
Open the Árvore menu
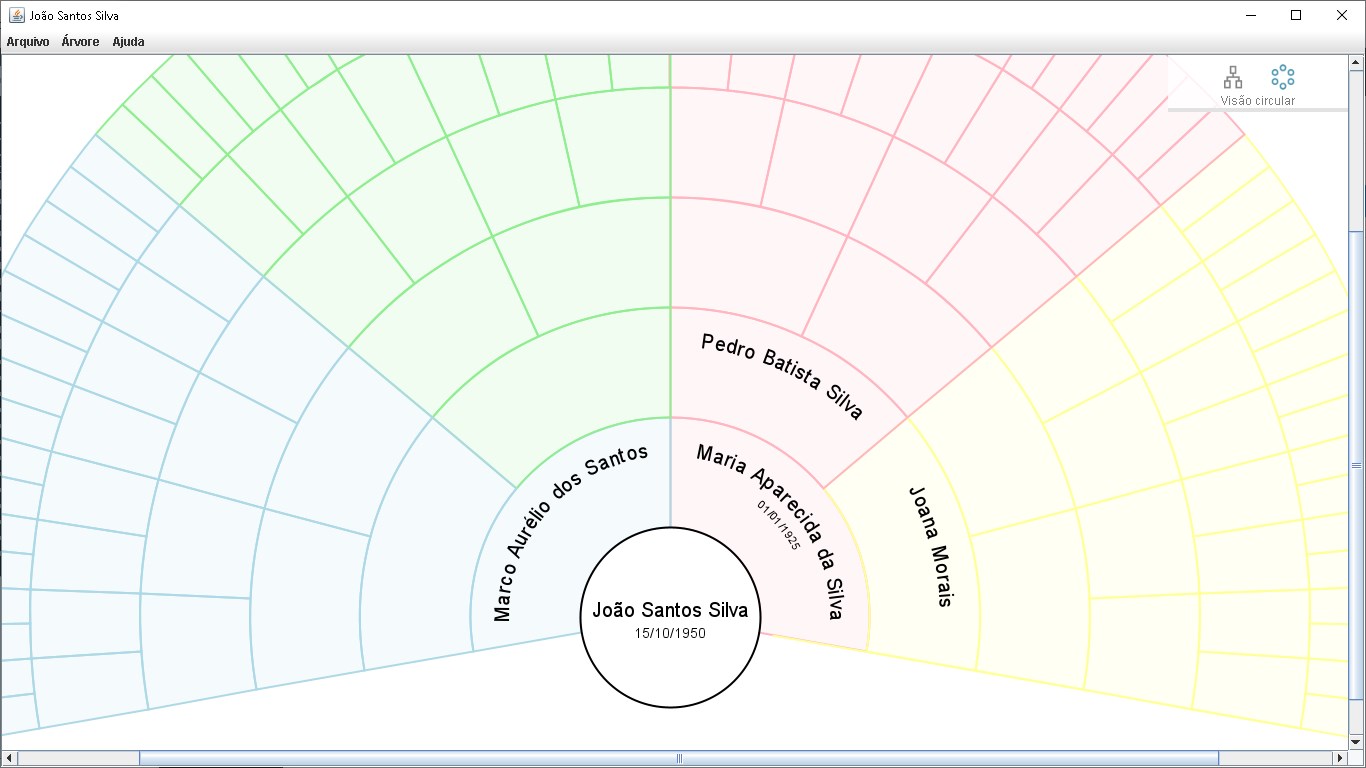click(x=79, y=42)
